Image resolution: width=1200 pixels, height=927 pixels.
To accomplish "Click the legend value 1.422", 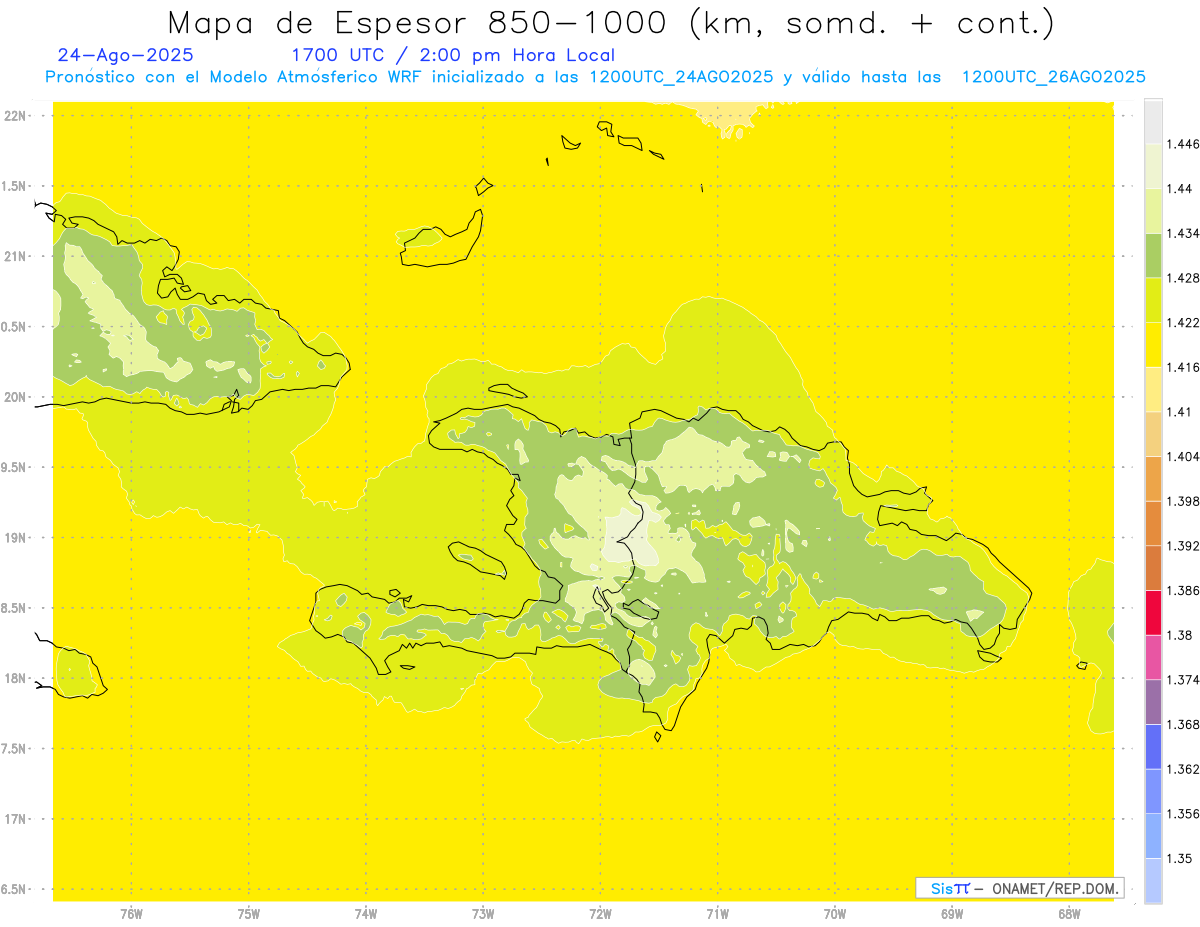I will pos(1183,323).
